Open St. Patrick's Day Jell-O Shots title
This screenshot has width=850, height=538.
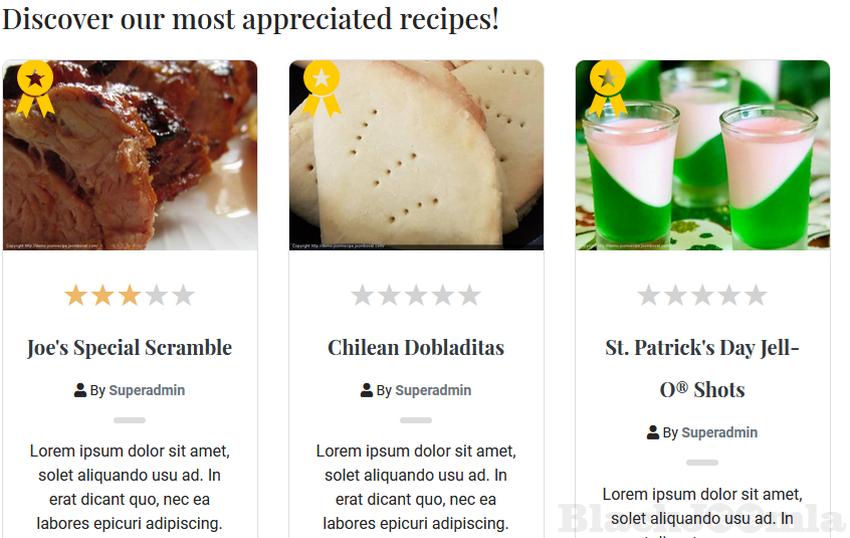(x=702, y=369)
